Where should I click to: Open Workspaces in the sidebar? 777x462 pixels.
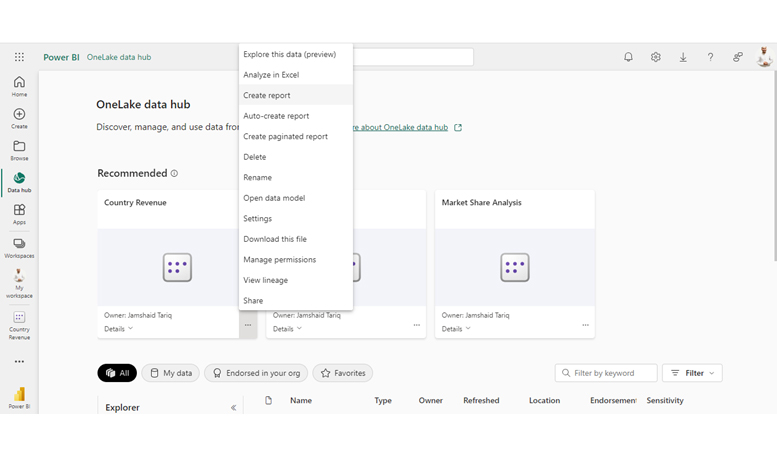(x=19, y=248)
